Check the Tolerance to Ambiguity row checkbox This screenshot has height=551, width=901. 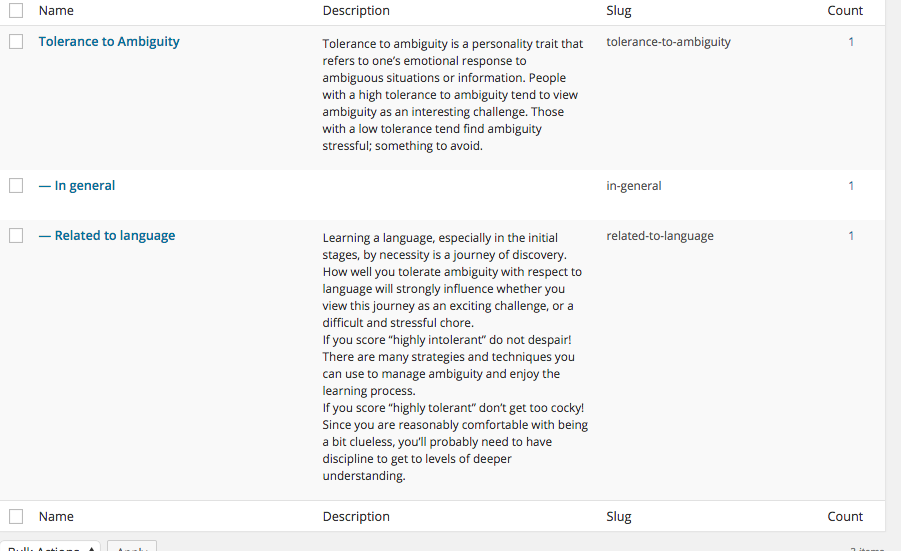[x=16, y=42]
